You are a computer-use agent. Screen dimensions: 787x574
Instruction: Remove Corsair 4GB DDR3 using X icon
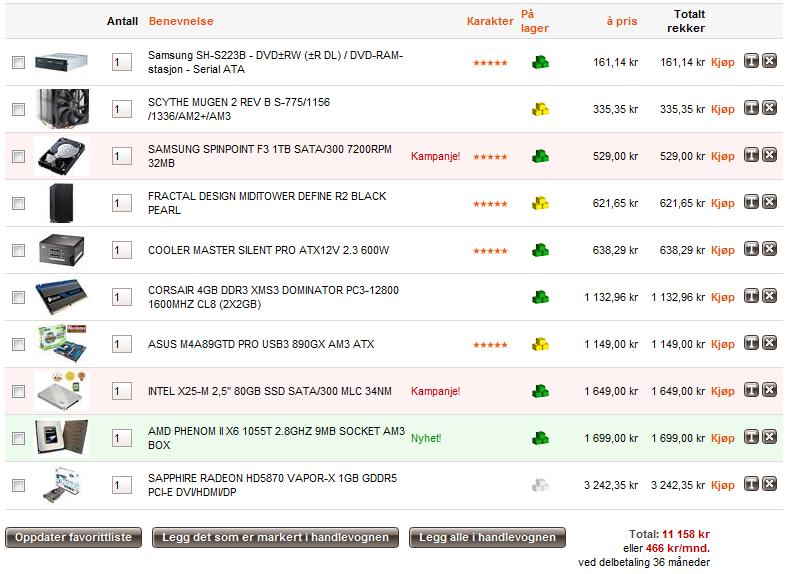point(769,296)
